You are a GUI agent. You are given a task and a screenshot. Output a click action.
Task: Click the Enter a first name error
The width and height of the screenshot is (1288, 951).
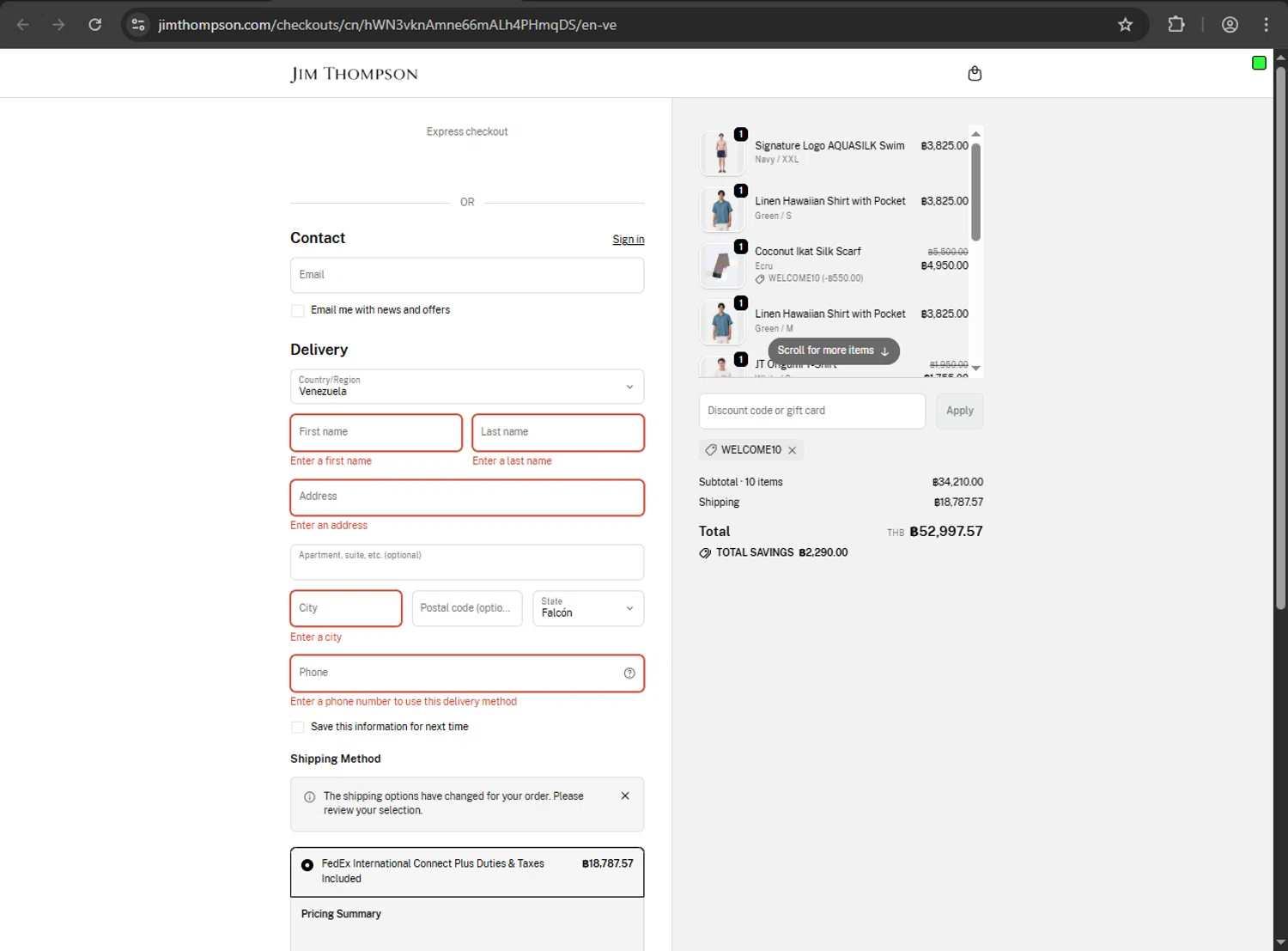[331, 461]
